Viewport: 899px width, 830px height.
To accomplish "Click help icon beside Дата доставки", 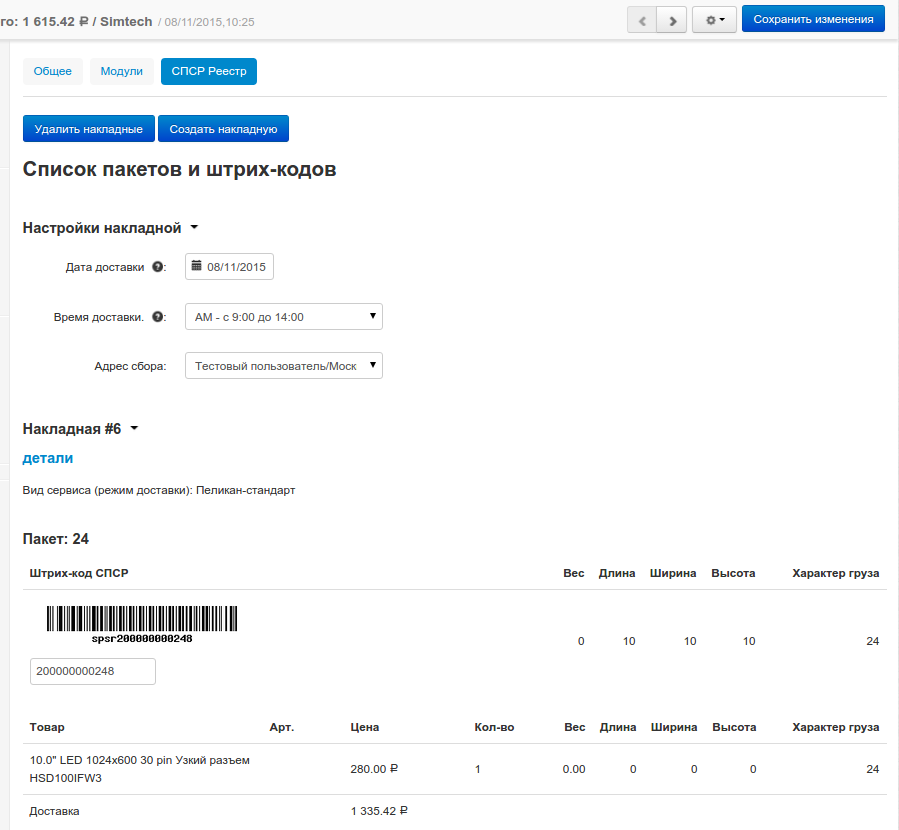I will [x=158, y=267].
